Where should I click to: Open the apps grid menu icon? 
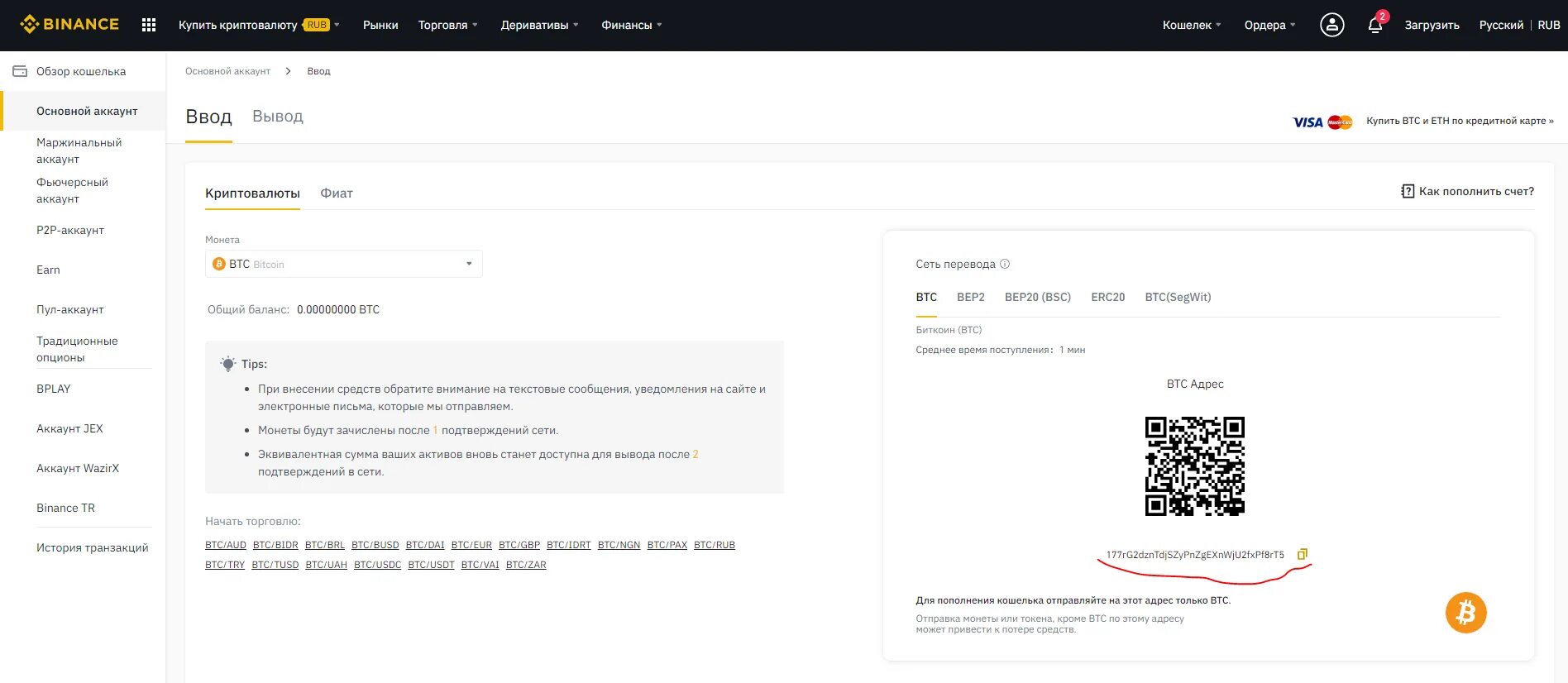click(x=149, y=25)
